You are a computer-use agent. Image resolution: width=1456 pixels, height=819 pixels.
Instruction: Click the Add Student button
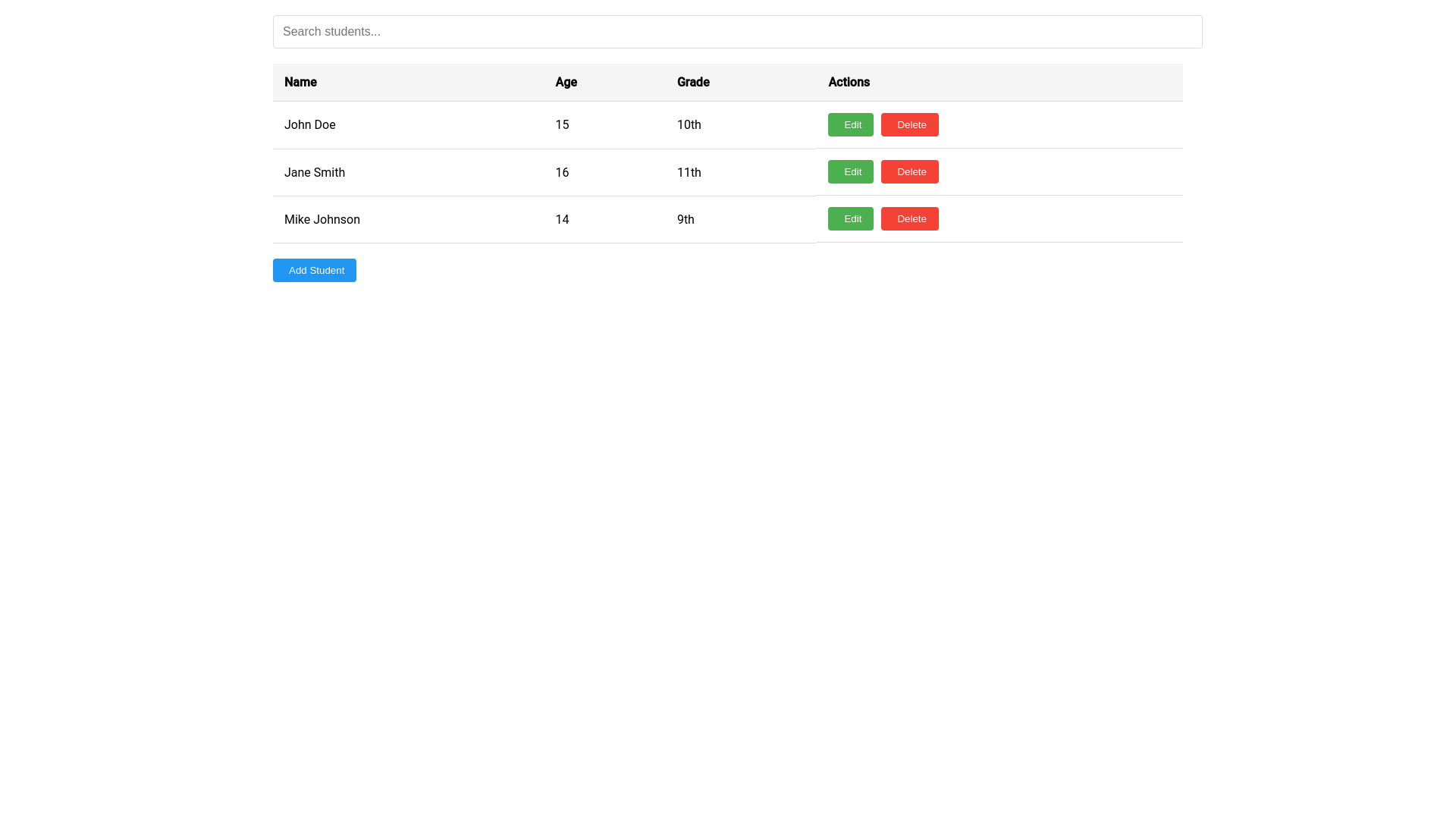[314, 270]
